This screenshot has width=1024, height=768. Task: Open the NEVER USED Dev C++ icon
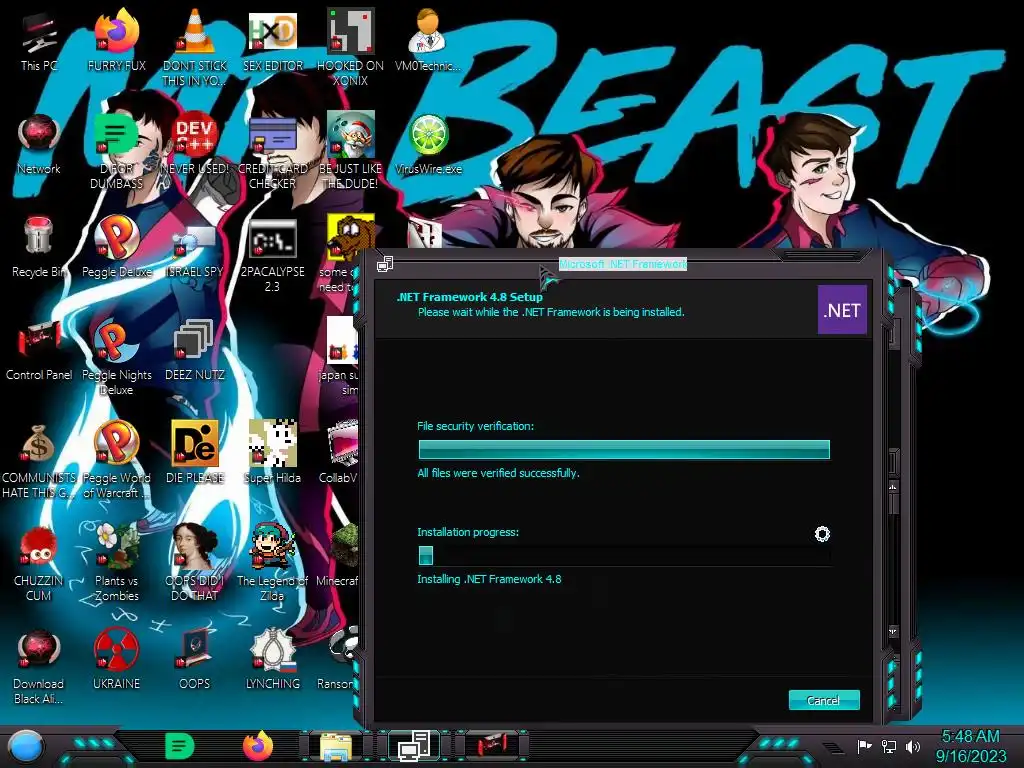(194, 135)
